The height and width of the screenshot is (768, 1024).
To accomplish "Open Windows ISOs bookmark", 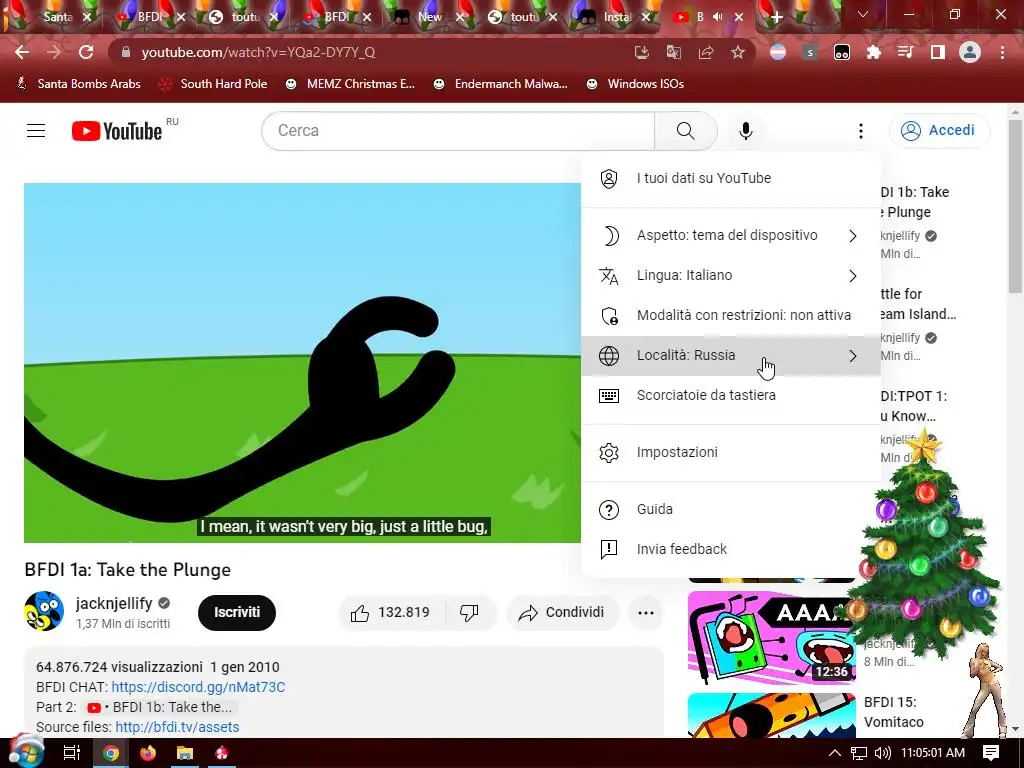I will coord(635,84).
